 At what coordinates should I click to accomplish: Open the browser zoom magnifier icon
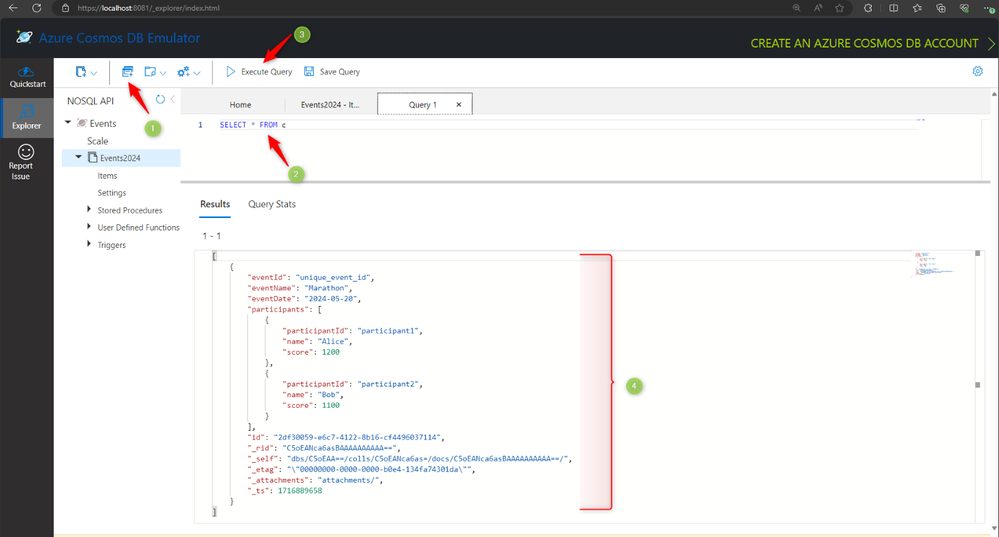797,8
